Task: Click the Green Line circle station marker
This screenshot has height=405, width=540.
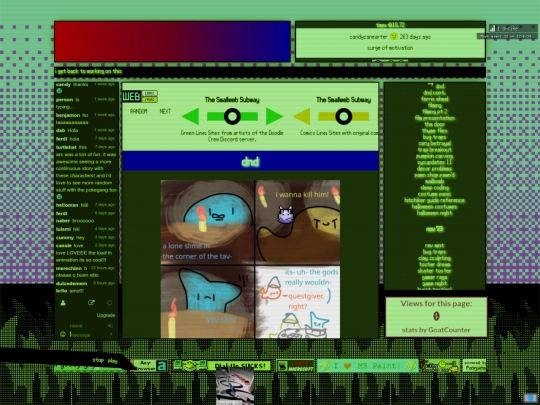Action: [232, 116]
